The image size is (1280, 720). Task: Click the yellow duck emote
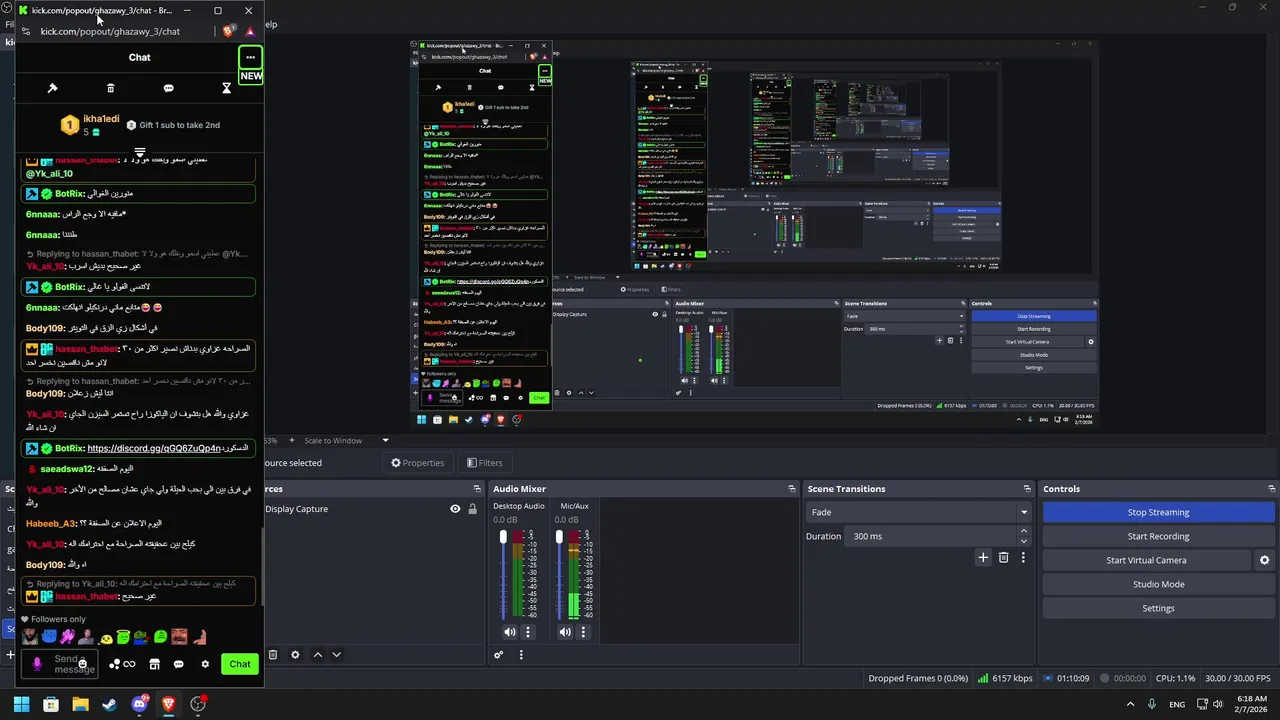tap(105, 637)
